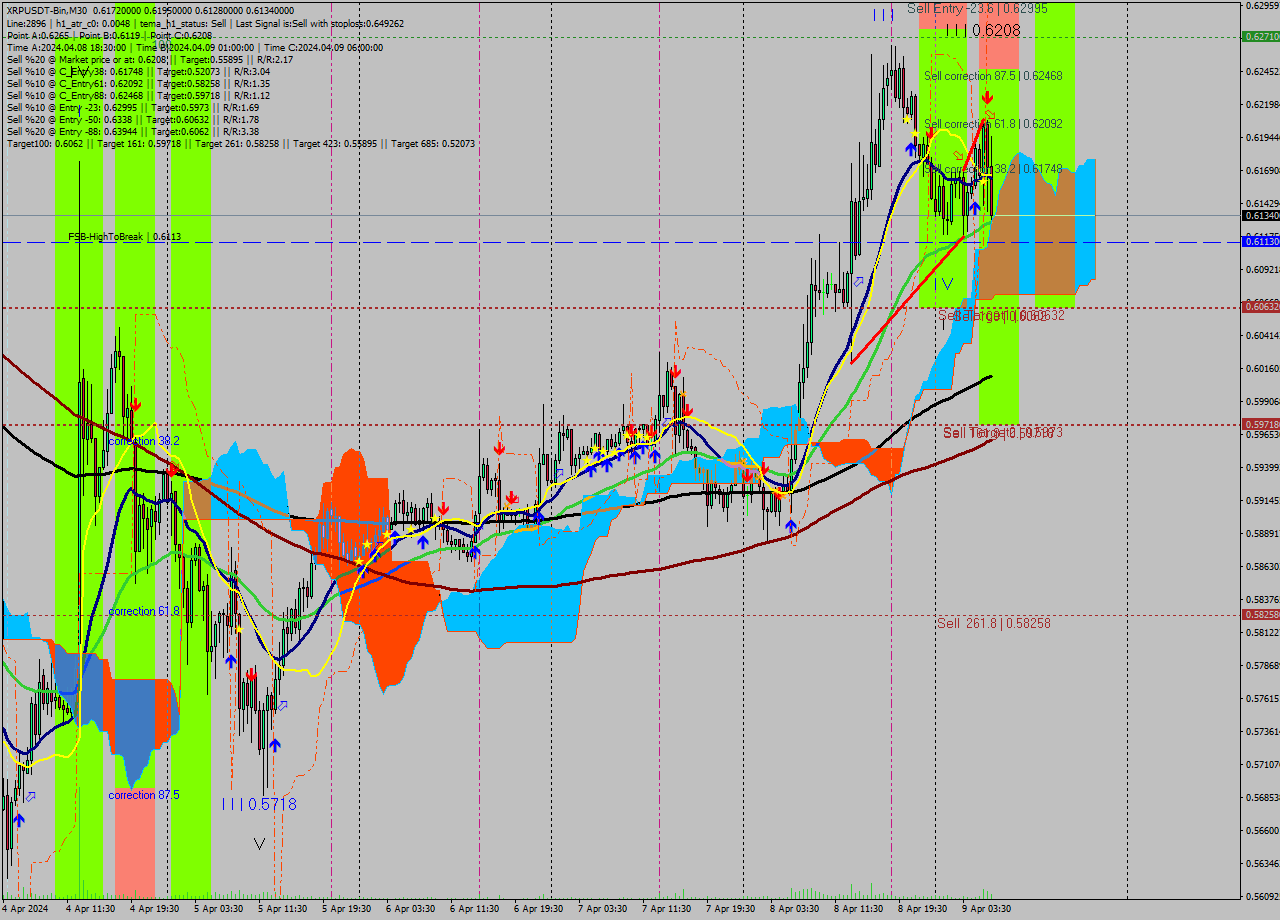The width and height of the screenshot is (1280, 920).
Task: Click solid blue up arrow directly above I I I 0.5718
Action: pos(274,745)
